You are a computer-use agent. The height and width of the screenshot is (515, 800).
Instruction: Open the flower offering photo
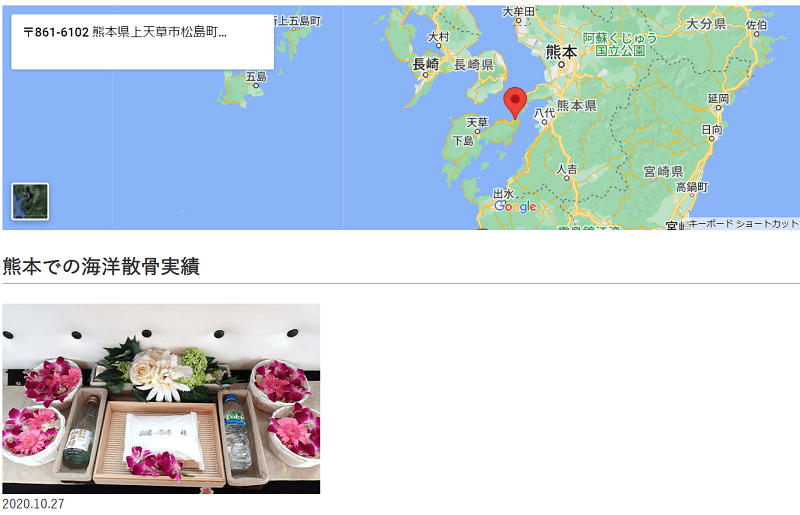(x=161, y=399)
